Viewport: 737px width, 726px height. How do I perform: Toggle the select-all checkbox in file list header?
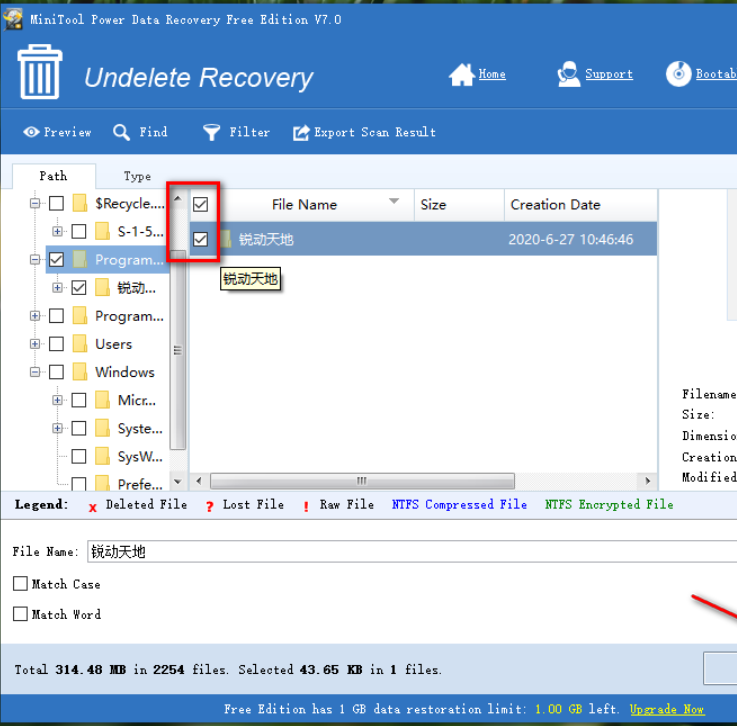(x=201, y=204)
